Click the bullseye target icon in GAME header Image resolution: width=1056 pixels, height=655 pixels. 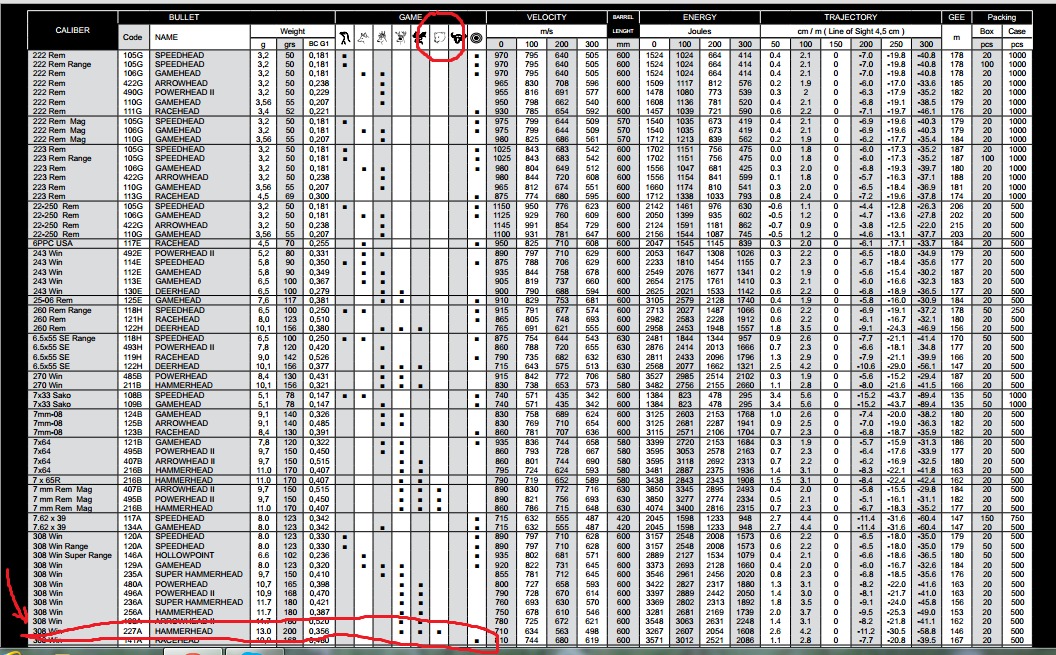[476, 39]
